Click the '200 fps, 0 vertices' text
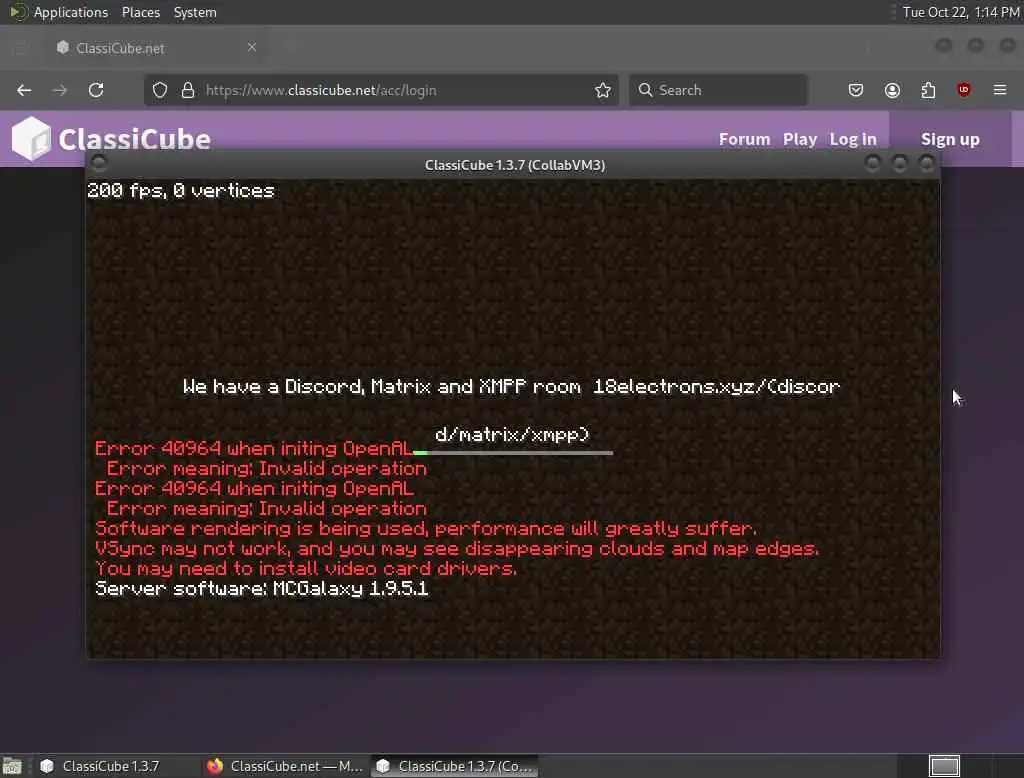 click(181, 191)
